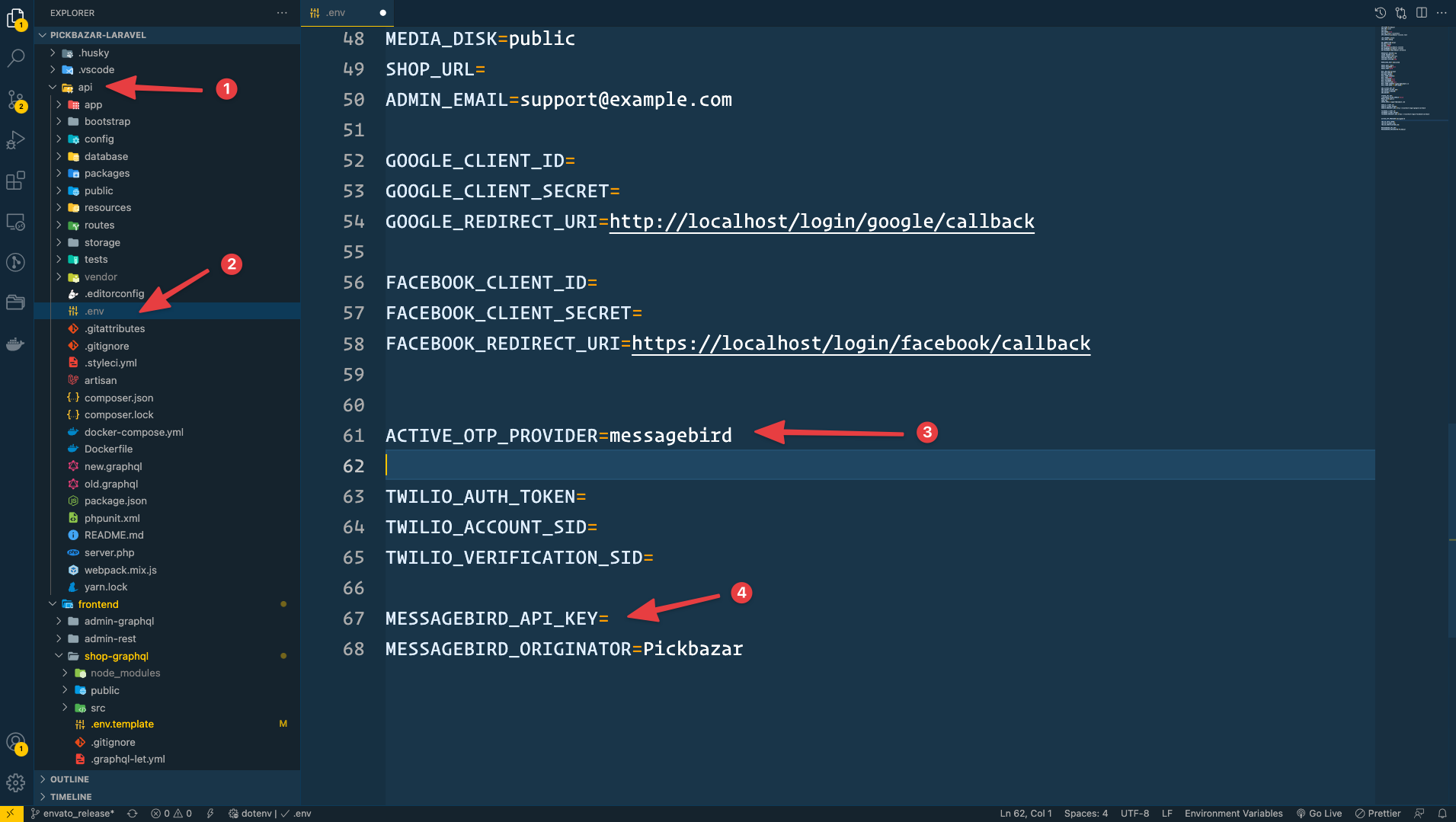The height and width of the screenshot is (822, 1456).
Task: Open Remote Explorer icon in activity bar
Action: tap(16, 222)
